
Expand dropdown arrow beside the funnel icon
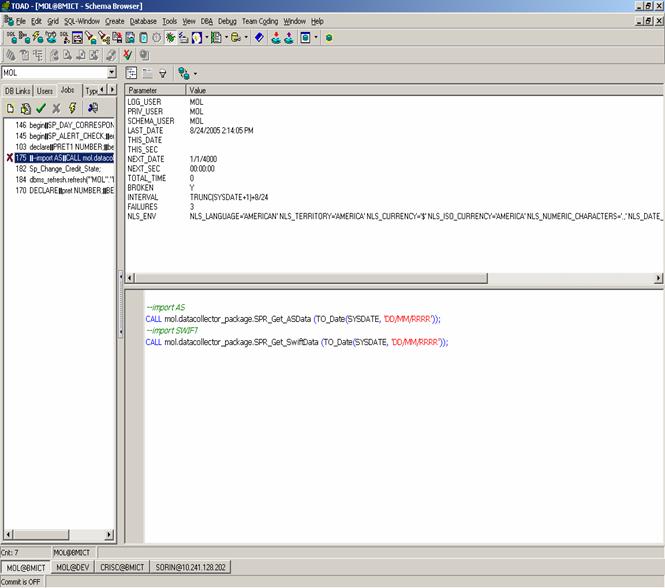(195, 73)
